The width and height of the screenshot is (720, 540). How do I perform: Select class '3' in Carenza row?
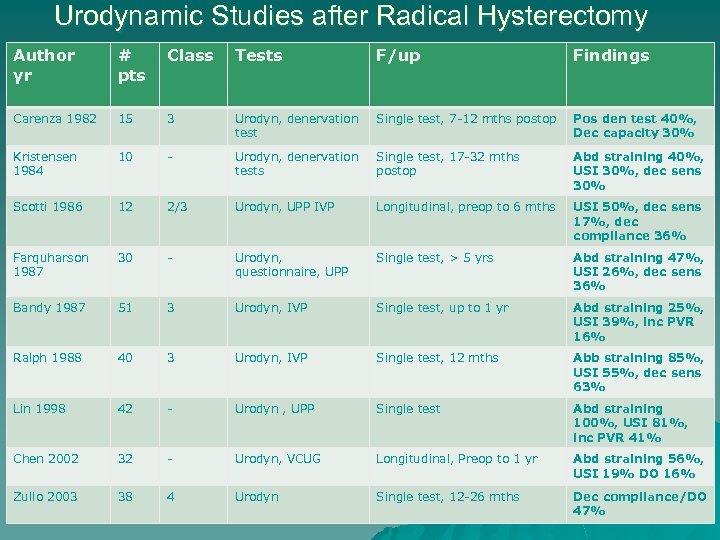click(x=170, y=119)
